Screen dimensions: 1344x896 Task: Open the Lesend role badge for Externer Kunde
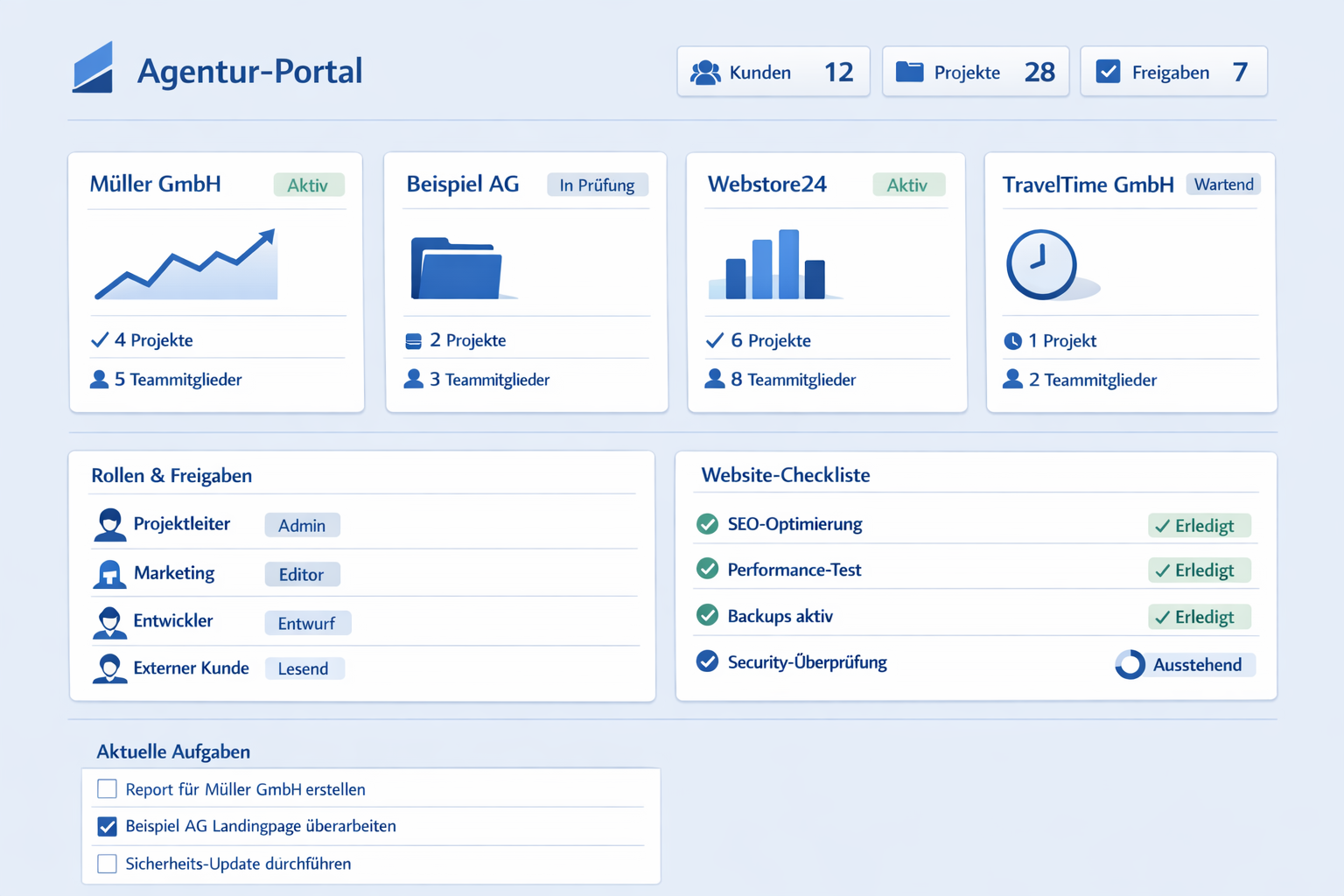tap(304, 668)
